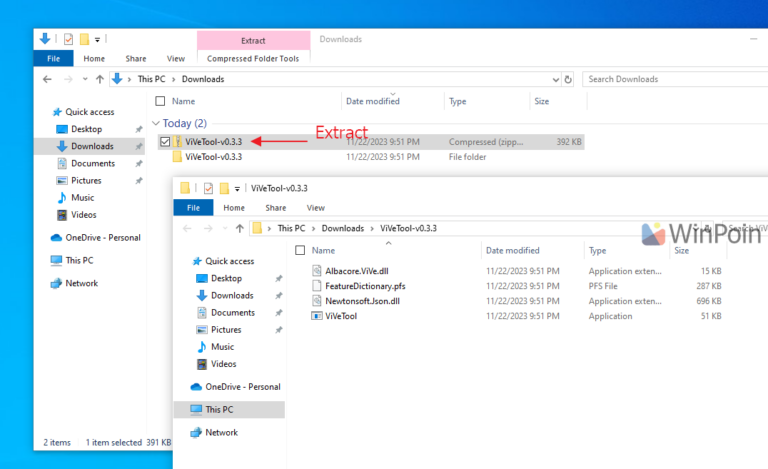
Task: Select Newtonsoft.Json.dll file
Action: coord(362,302)
